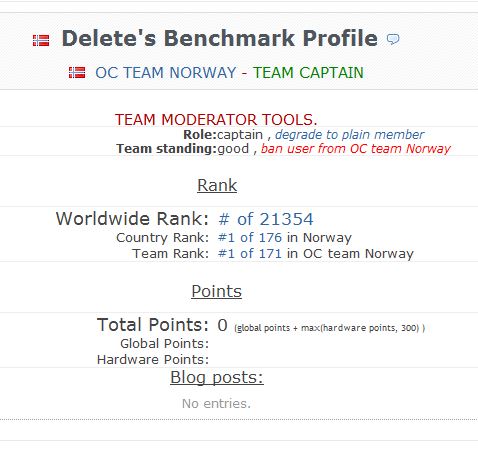Open country rank '#1 of 176' link
The height and width of the screenshot is (456, 478).
250,238
